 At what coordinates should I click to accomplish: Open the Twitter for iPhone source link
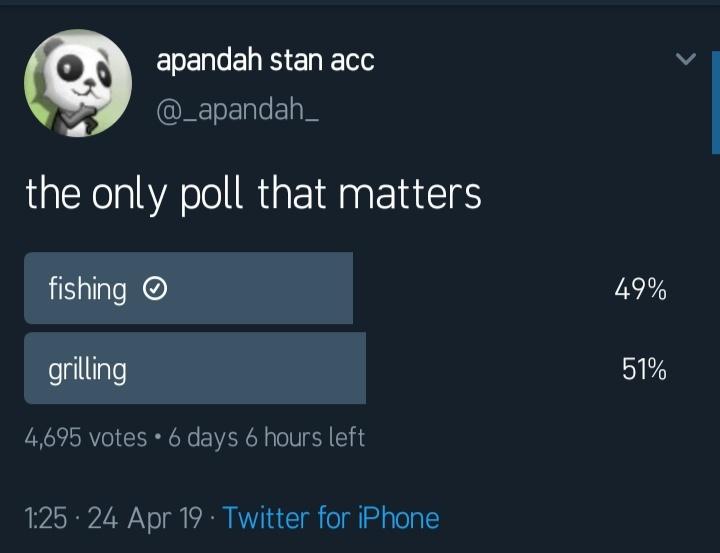(x=331, y=517)
